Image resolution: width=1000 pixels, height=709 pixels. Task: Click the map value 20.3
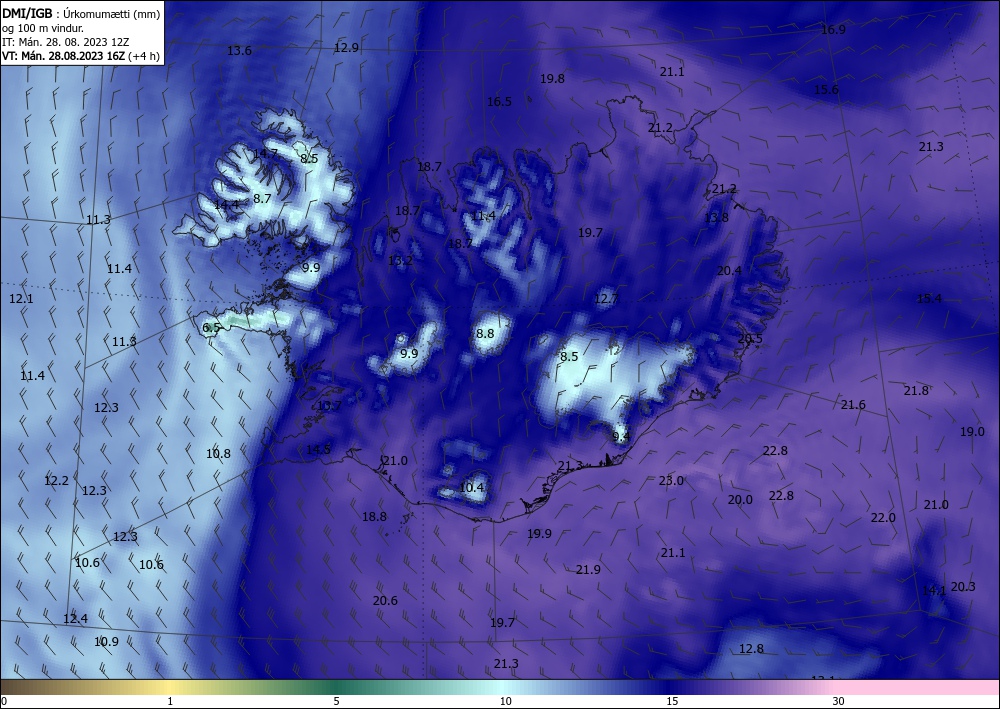pos(963,587)
